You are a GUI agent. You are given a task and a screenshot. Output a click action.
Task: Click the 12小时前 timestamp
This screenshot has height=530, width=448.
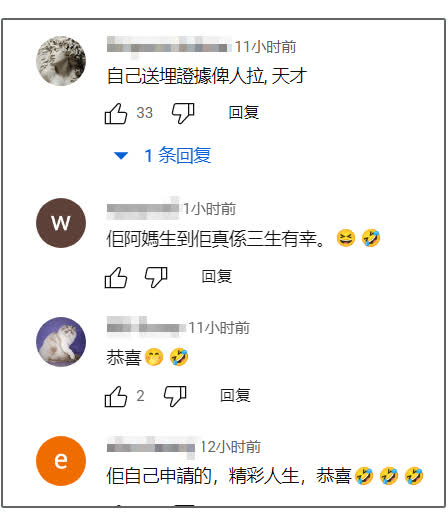click(230, 447)
